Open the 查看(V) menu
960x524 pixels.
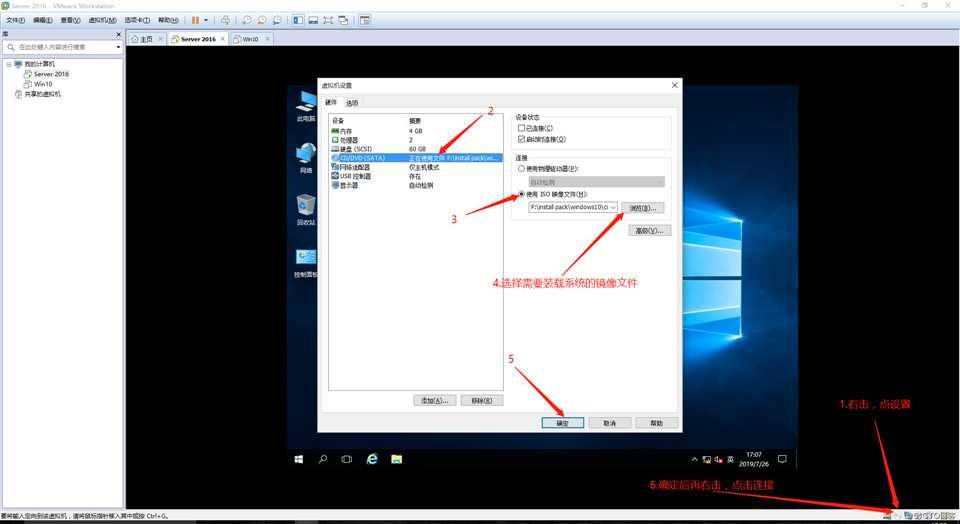[x=70, y=20]
